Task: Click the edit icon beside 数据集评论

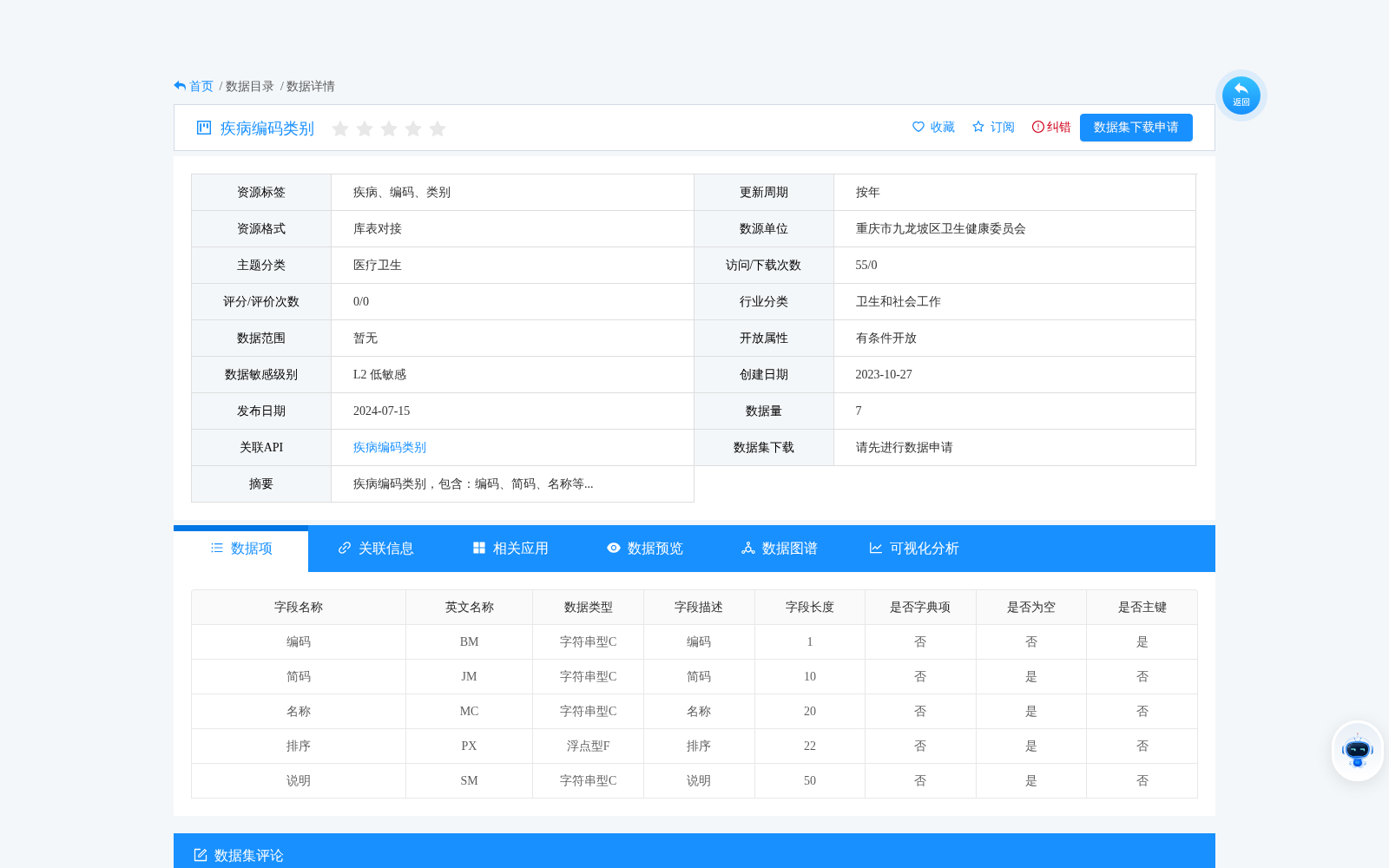Action: 201,855
